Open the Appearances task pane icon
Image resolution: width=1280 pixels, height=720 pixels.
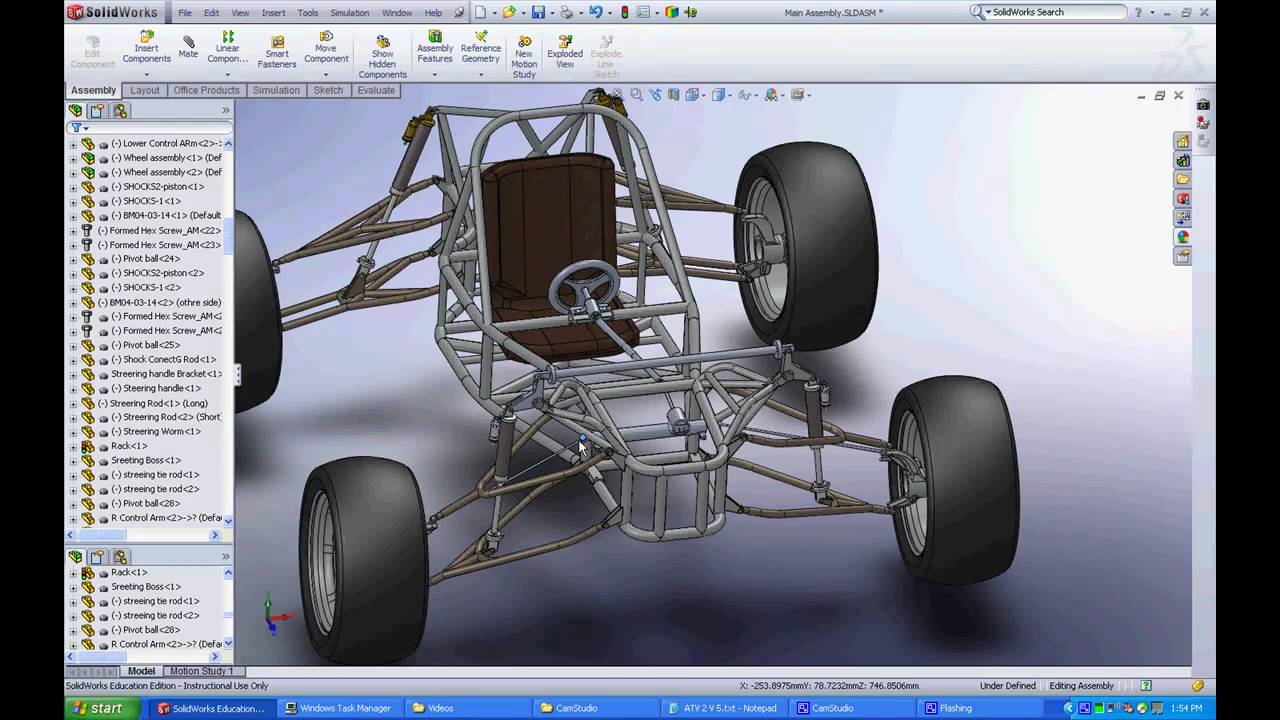tap(1183, 237)
